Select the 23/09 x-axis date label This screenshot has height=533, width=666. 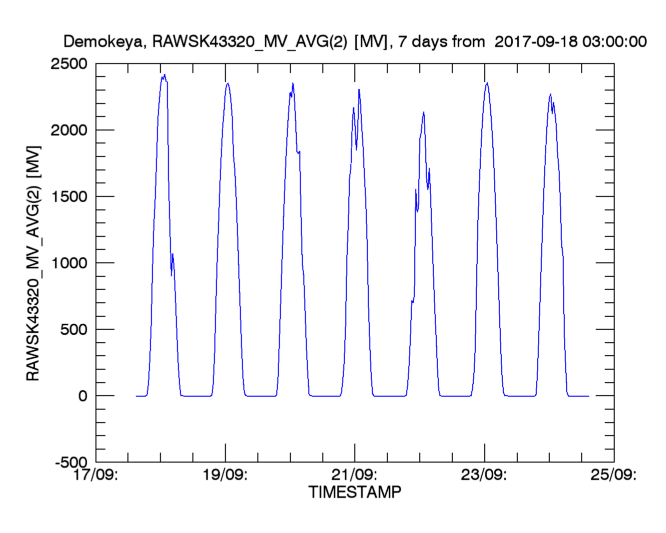pos(483,475)
